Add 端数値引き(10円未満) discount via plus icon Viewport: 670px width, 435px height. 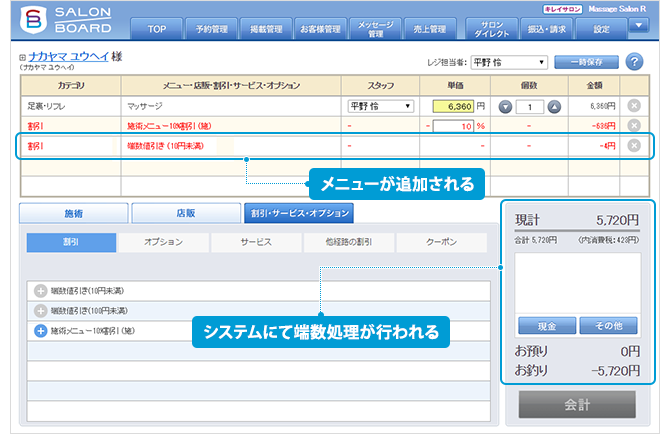41,291
